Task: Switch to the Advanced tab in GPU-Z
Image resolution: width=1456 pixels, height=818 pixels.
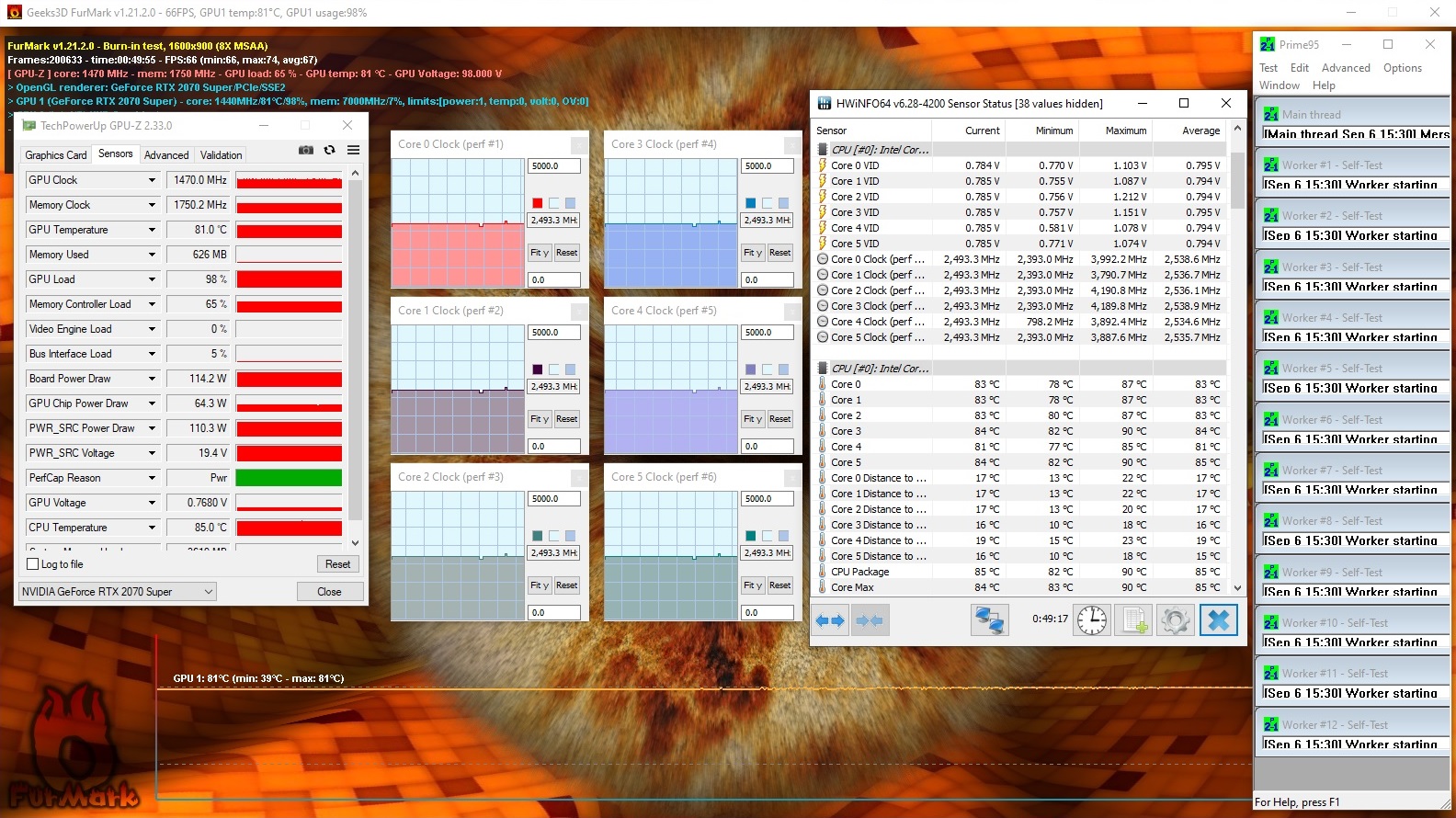Action: 166,155
